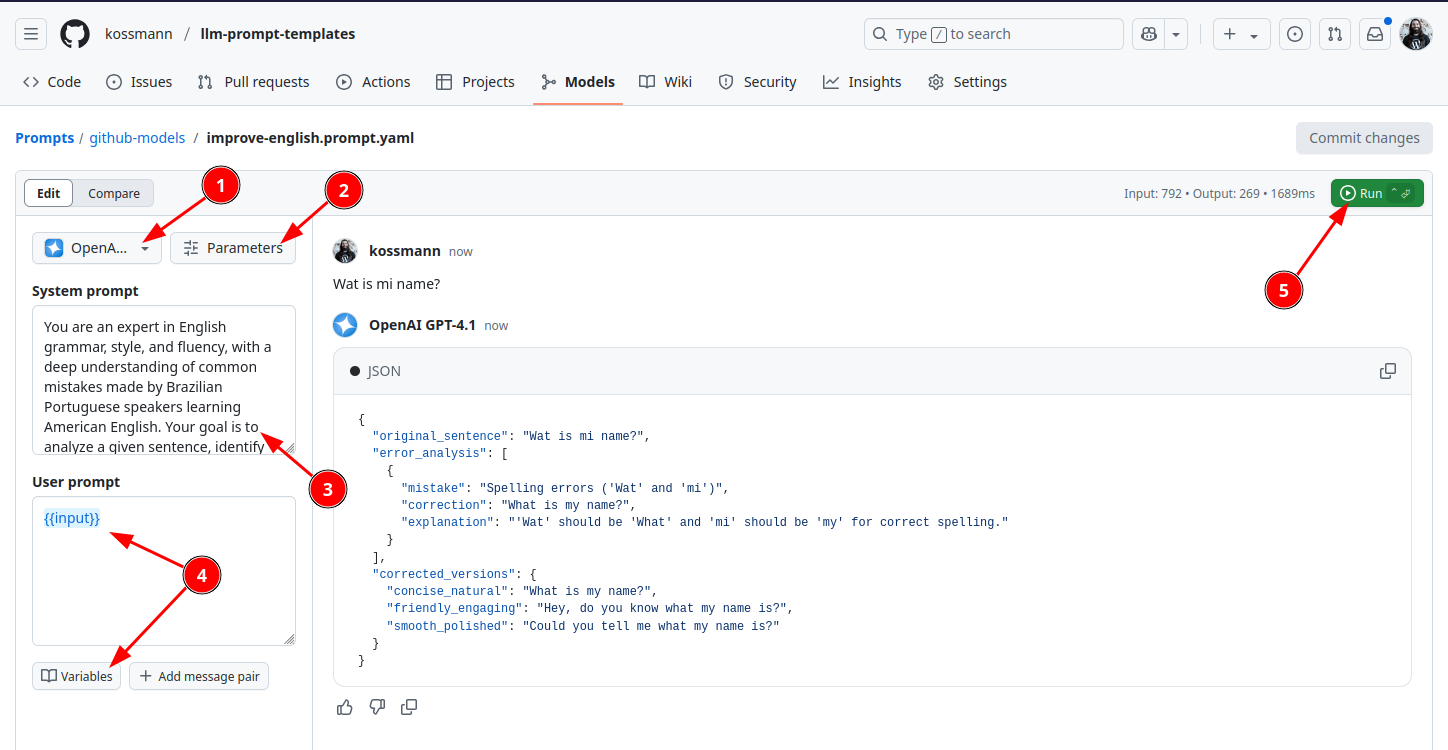Give the response a thumbs up
The height and width of the screenshot is (750, 1448).
[x=345, y=707]
